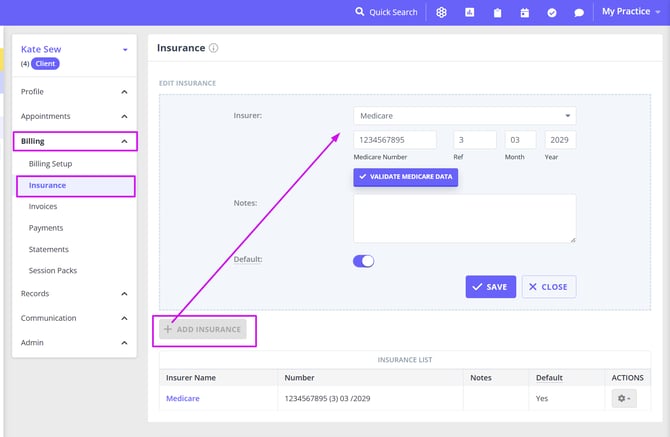
Task: Open the clipboard icon in top bar
Action: (497, 12)
